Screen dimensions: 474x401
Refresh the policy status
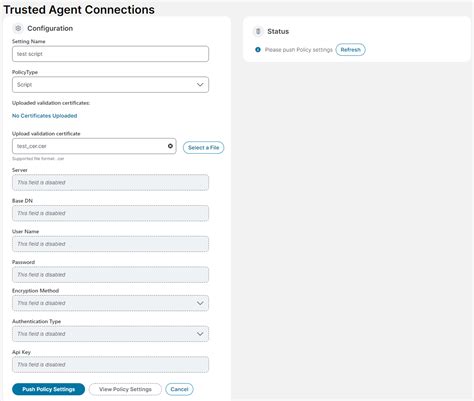pyautogui.click(x=350, y=50)
